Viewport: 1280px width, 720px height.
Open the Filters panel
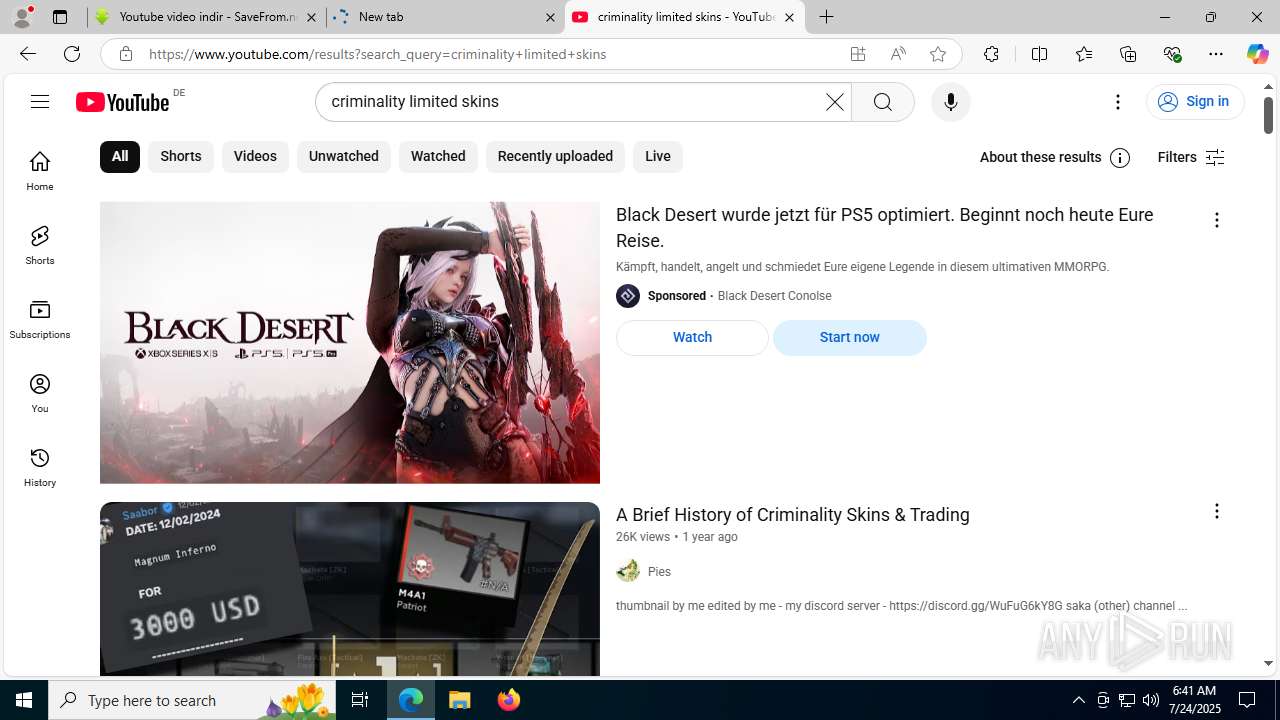click(1191, 157)
